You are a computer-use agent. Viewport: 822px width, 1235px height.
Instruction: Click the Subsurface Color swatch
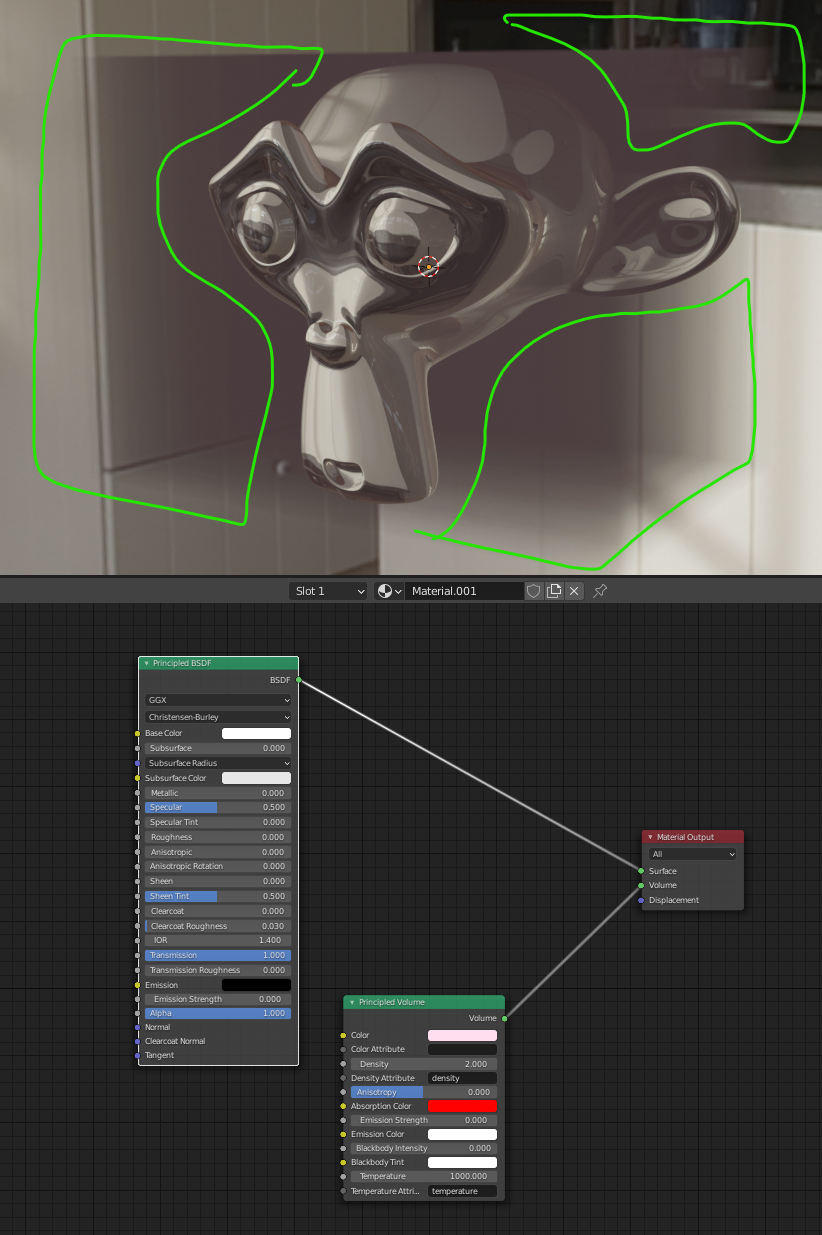(x=256, y=778)
